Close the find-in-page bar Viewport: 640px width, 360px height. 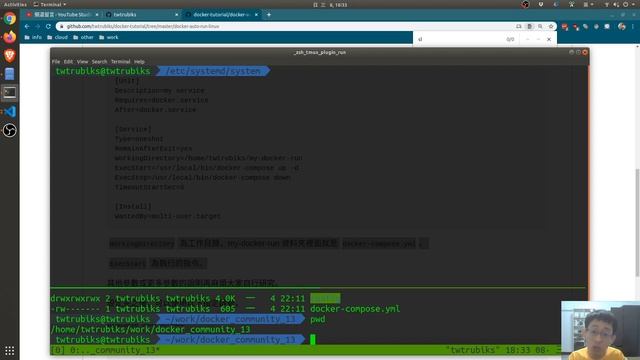click(x=549, y=39)
